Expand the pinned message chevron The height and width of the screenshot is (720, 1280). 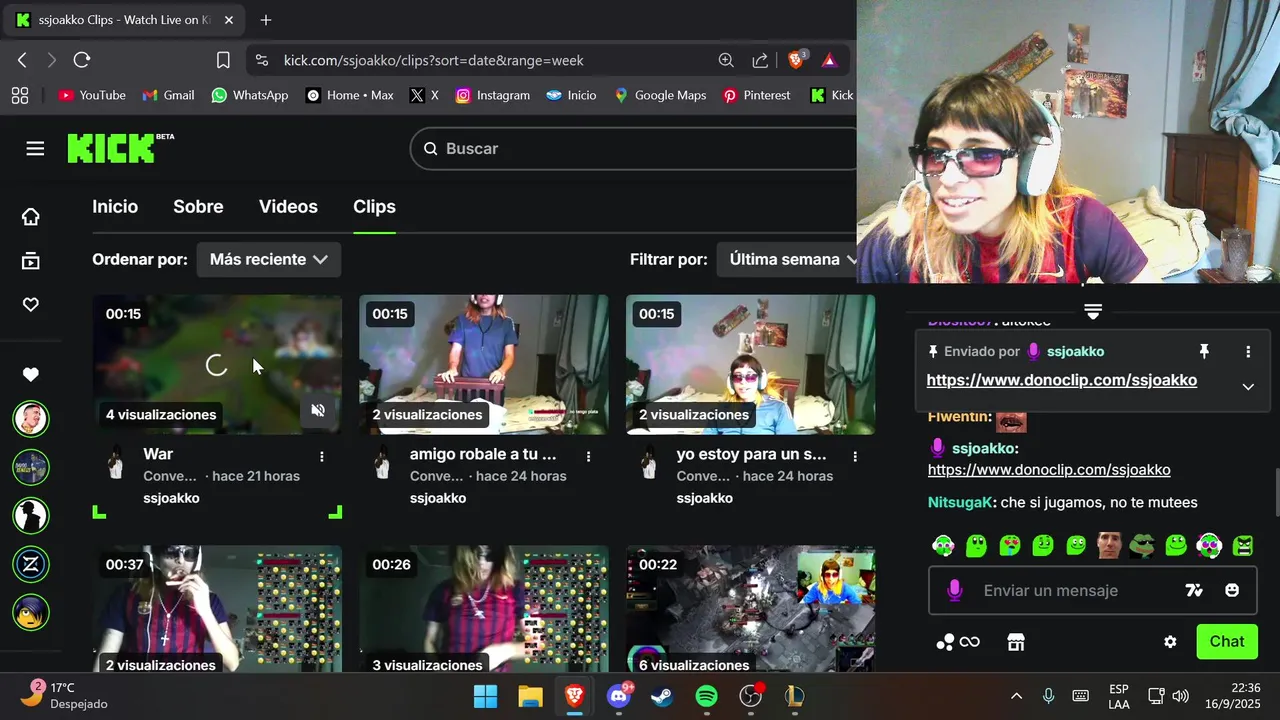pos(1248,387)
